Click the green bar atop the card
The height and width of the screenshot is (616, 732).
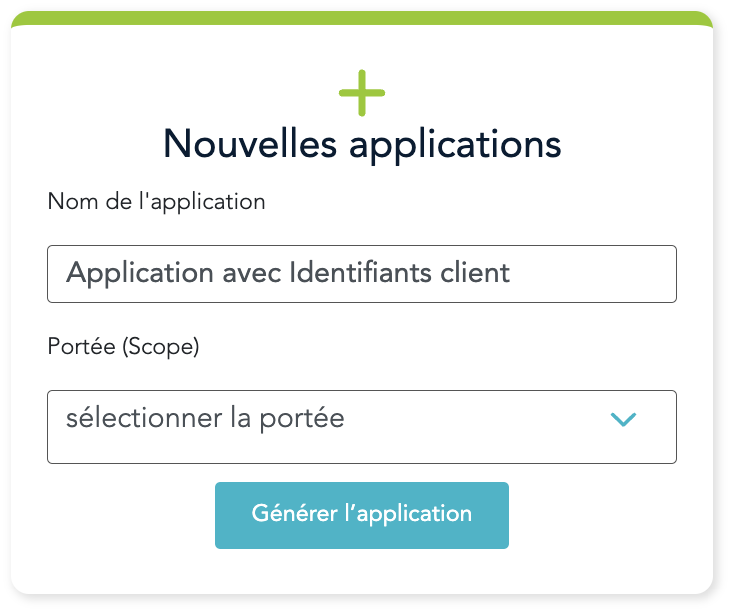[362, 19]
